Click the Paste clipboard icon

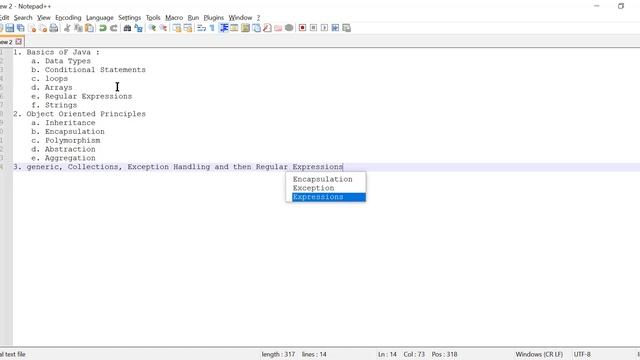click(x=89, y=28)
